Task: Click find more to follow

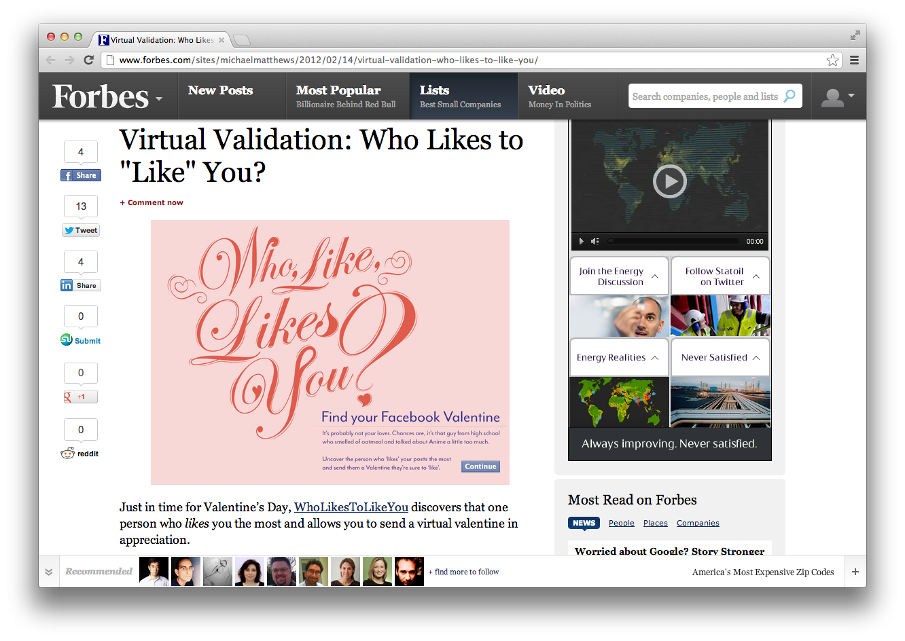Action: coord(464,572)
